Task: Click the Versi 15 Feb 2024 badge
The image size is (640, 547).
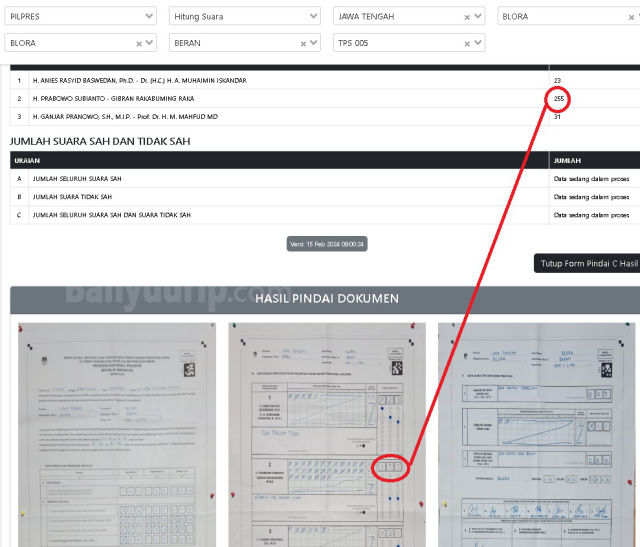Action: point(327,244)
